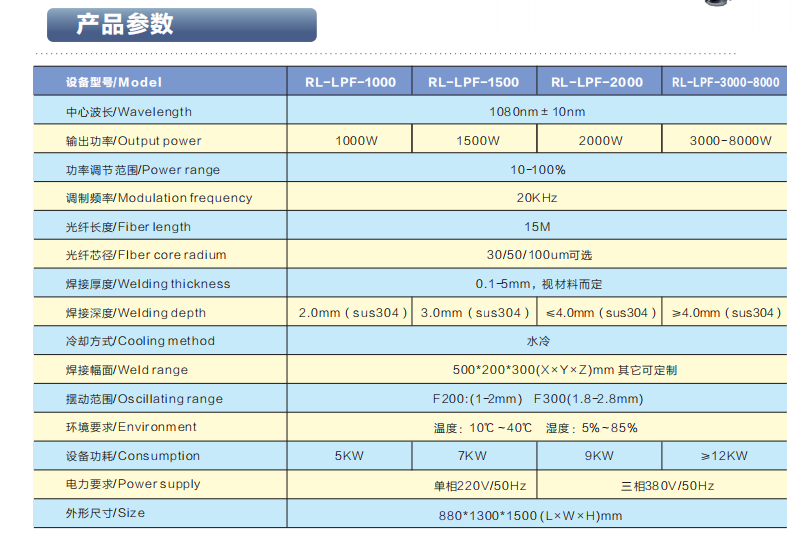
Task: Click the 1080nm ± 10nm wavelength value
Action: [536, 111]
